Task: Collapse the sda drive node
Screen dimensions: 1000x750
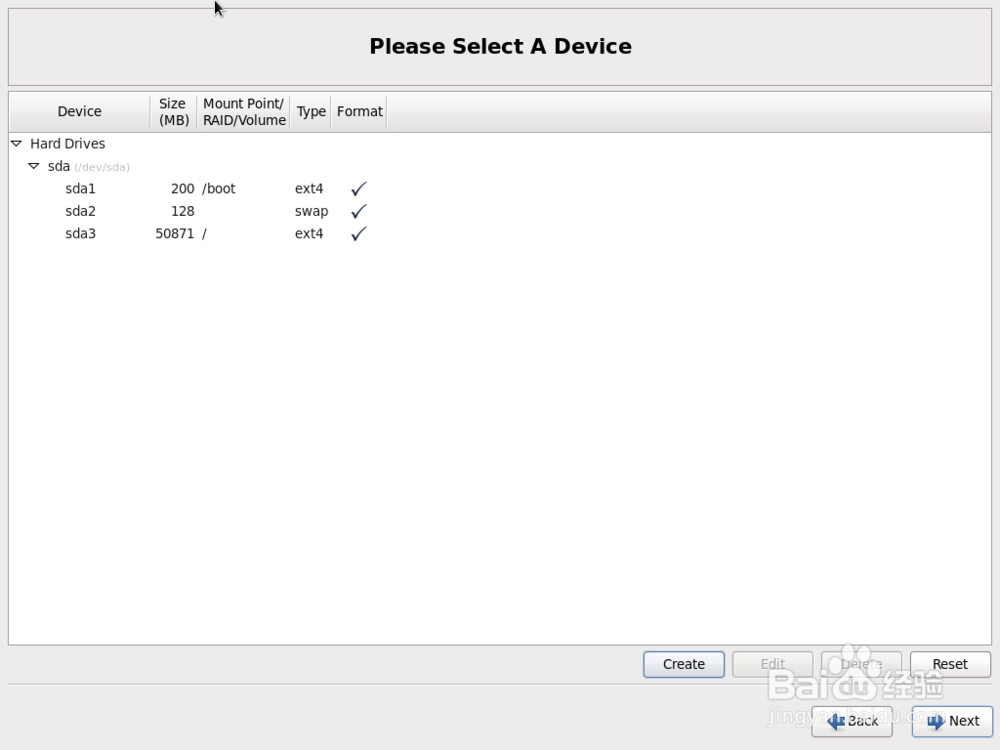Action: [x=34, y=166]
